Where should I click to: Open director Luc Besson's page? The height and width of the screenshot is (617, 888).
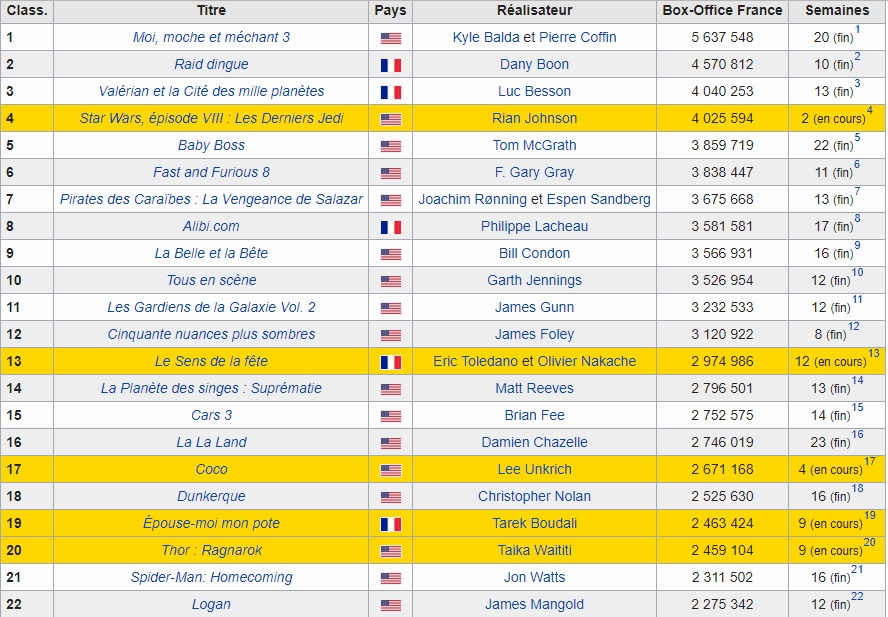534,91
